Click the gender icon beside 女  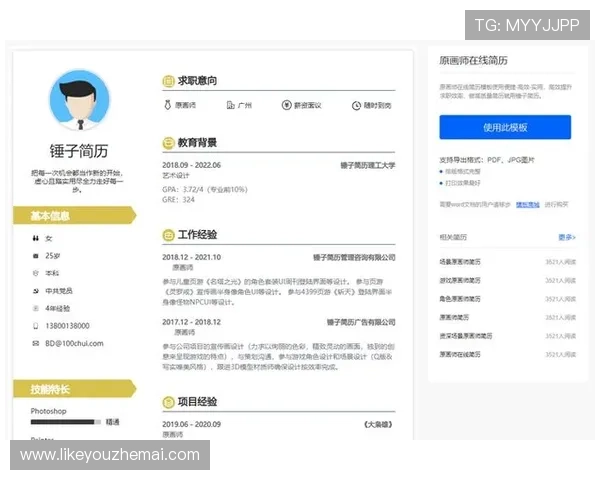[x=36, y=238]
